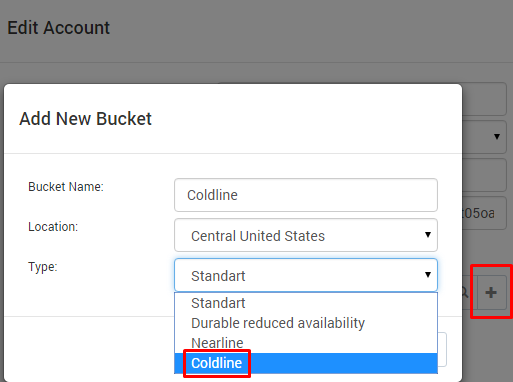Click the Add New Bucket dialog title
Image resolution: width=513 pixels, height=382 pixels.
pos(85,119)
